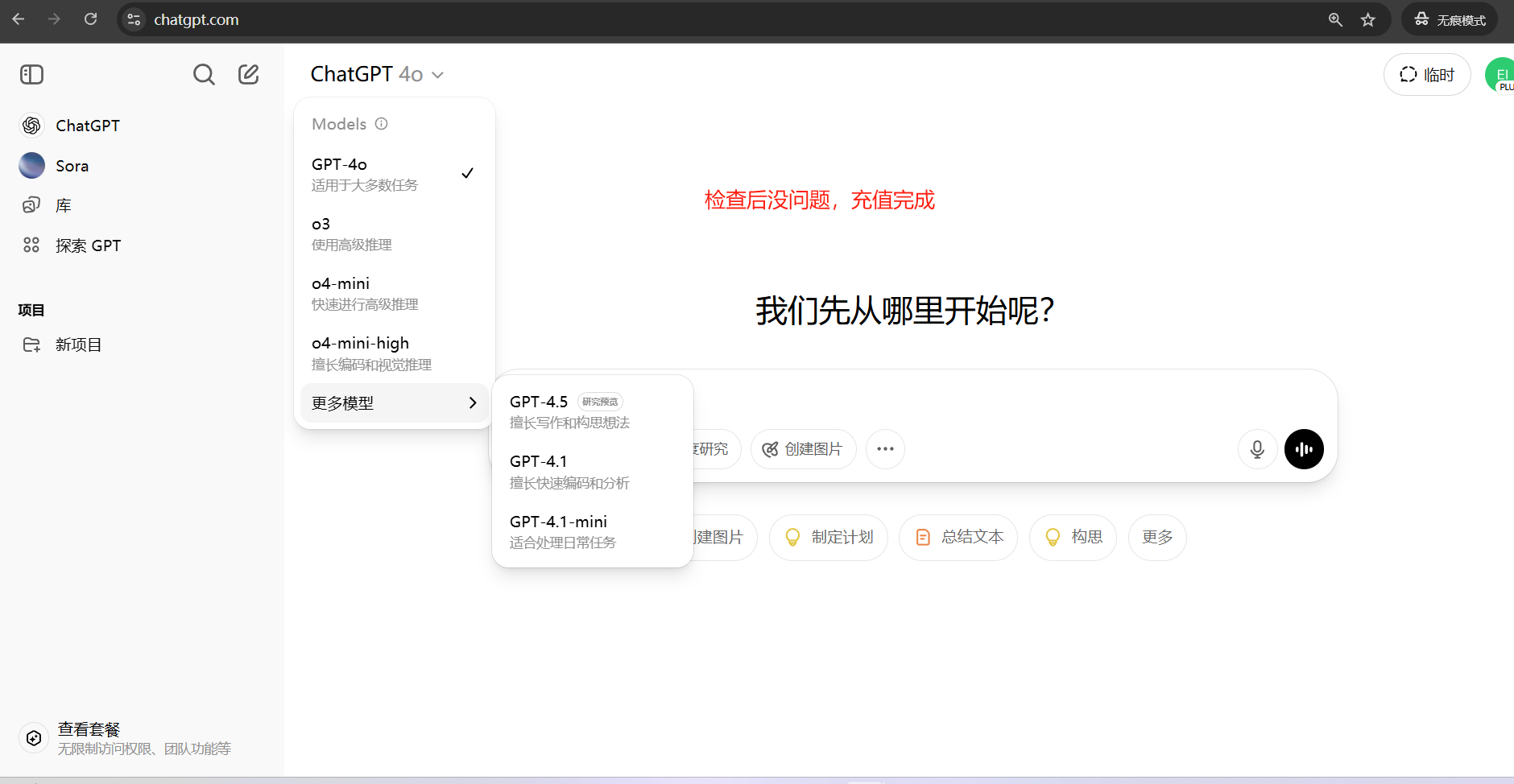Screen dimensions: 1514x784
Task: Click the 构思 suggestion chip
Action: (x=1073, y=538)
